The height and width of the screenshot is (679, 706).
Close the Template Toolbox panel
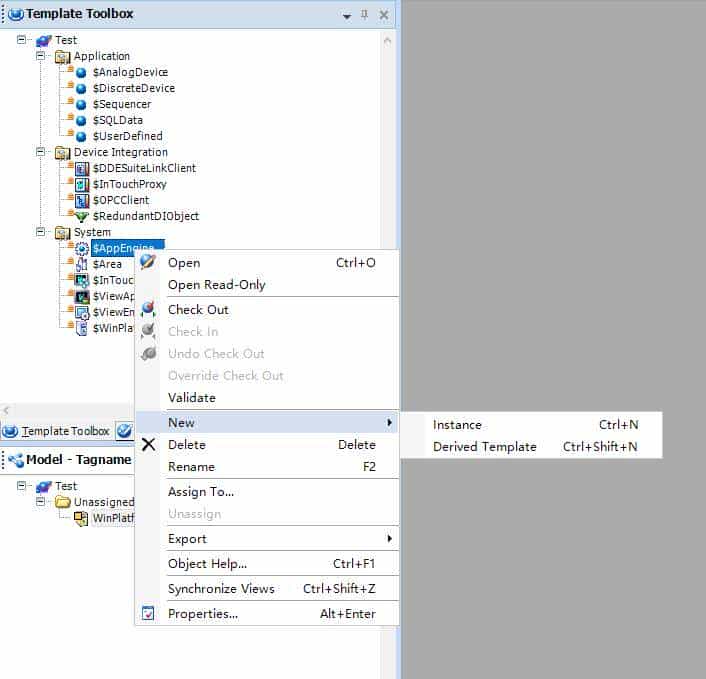pos(384,15)
